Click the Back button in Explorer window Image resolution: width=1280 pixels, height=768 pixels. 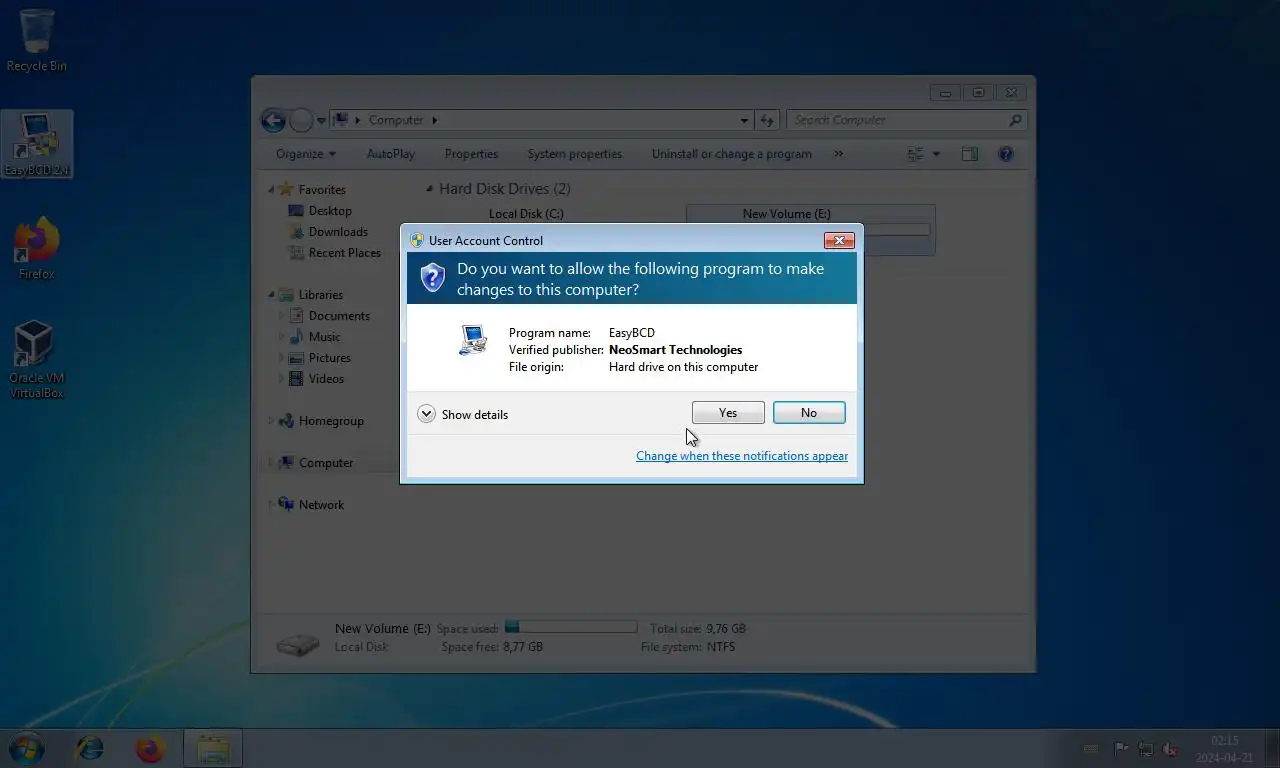click(x=273, y=120)
